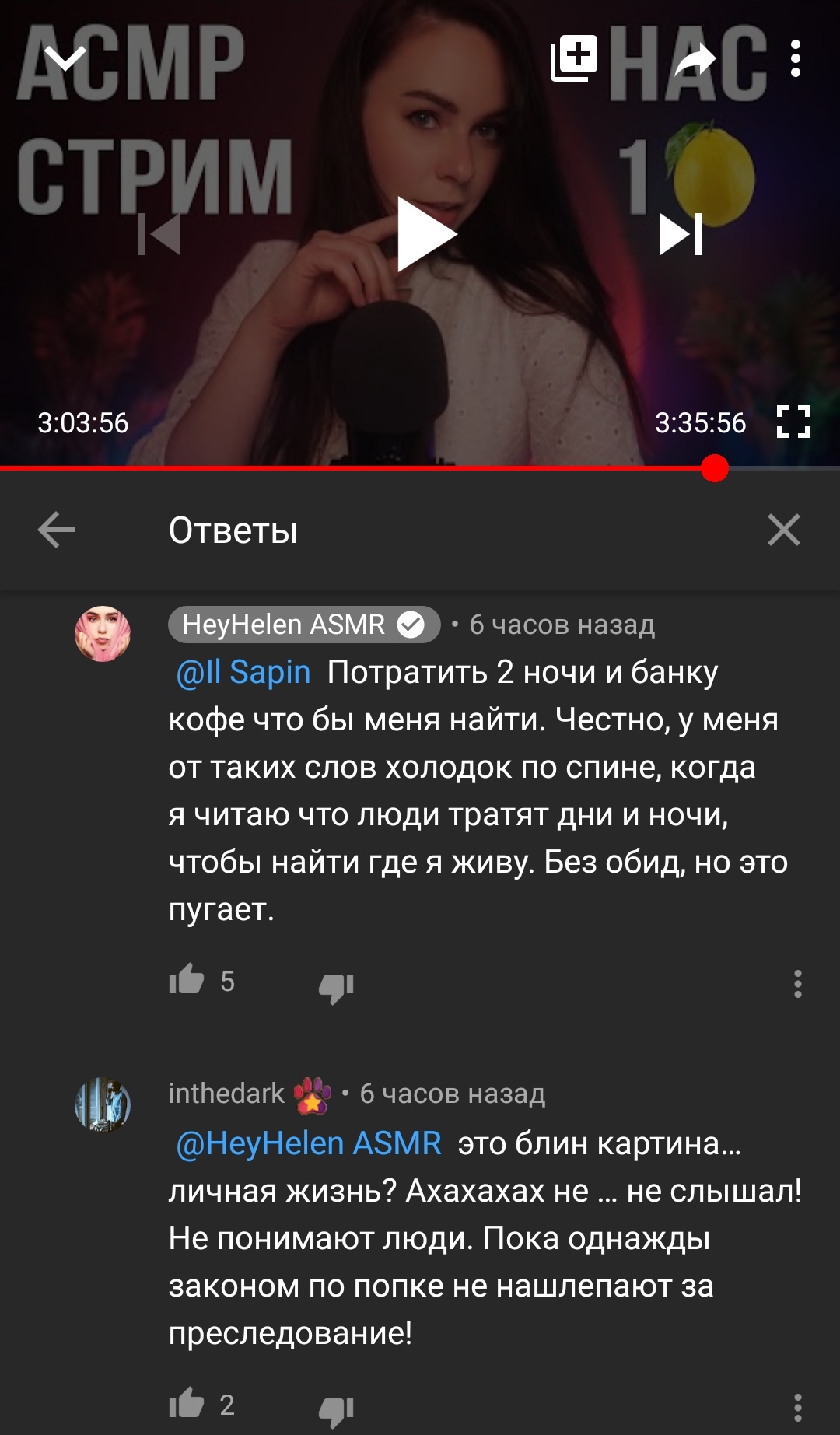The width and height of the screenshot is (840, 1435).
Task: Open HeyHelen ASMR channel name badge
Action: click(x=304, y=625)
